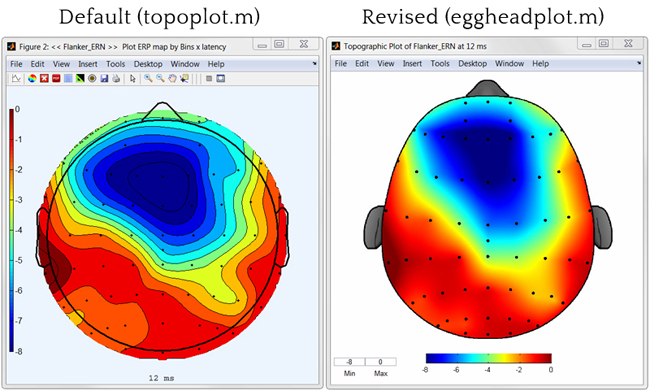Click the green and black triangle icon

(x=80, y=78)
